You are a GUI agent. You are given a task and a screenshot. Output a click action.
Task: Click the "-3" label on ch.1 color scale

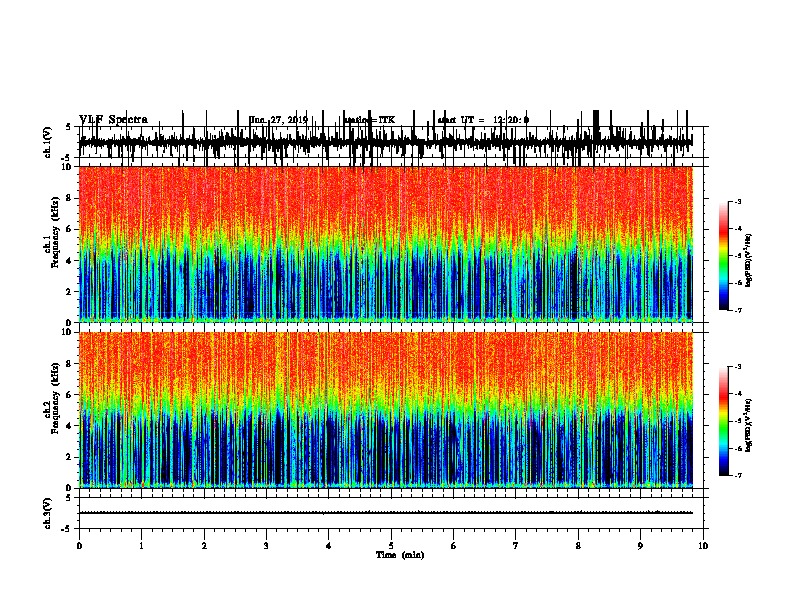click(x=737, y=201)
